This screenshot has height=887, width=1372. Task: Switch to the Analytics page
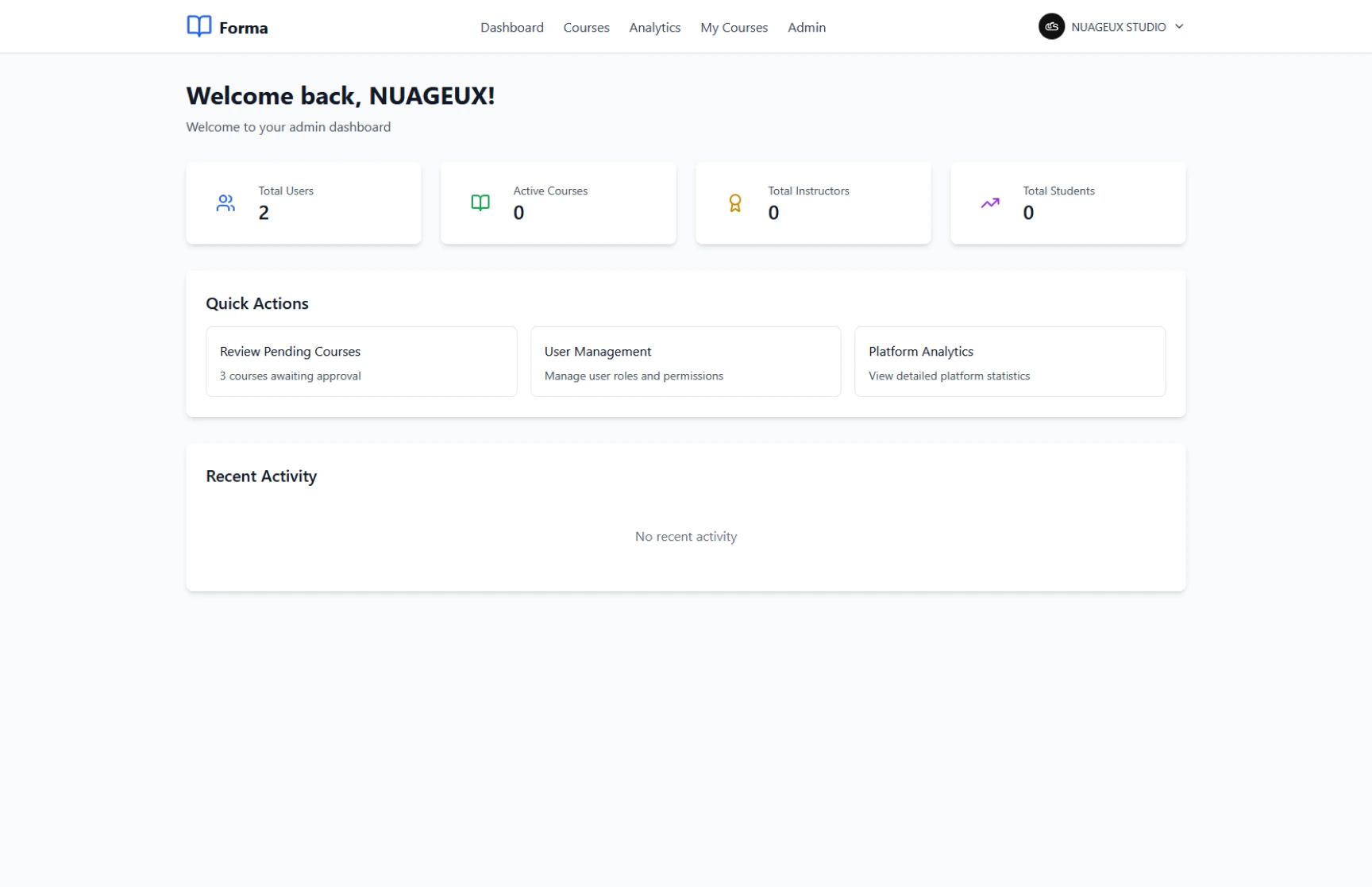pyautogui.click(x=654, y=27)
